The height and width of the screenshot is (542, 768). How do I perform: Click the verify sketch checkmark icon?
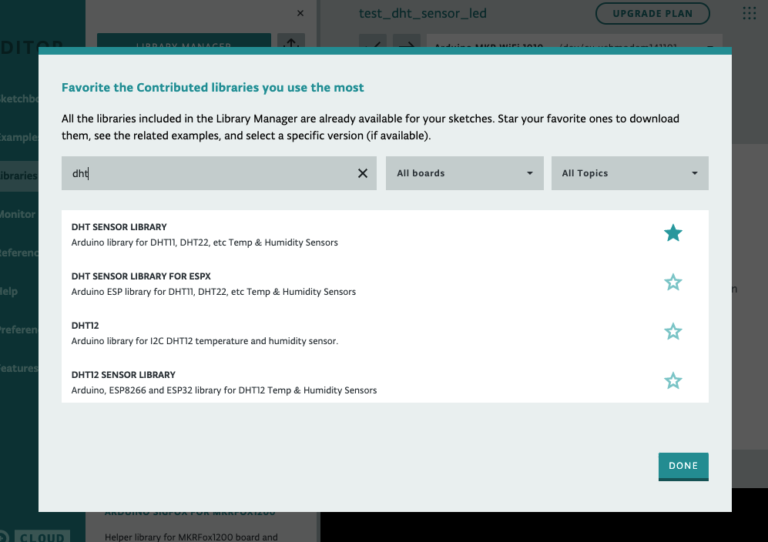[x=372, y=44]
